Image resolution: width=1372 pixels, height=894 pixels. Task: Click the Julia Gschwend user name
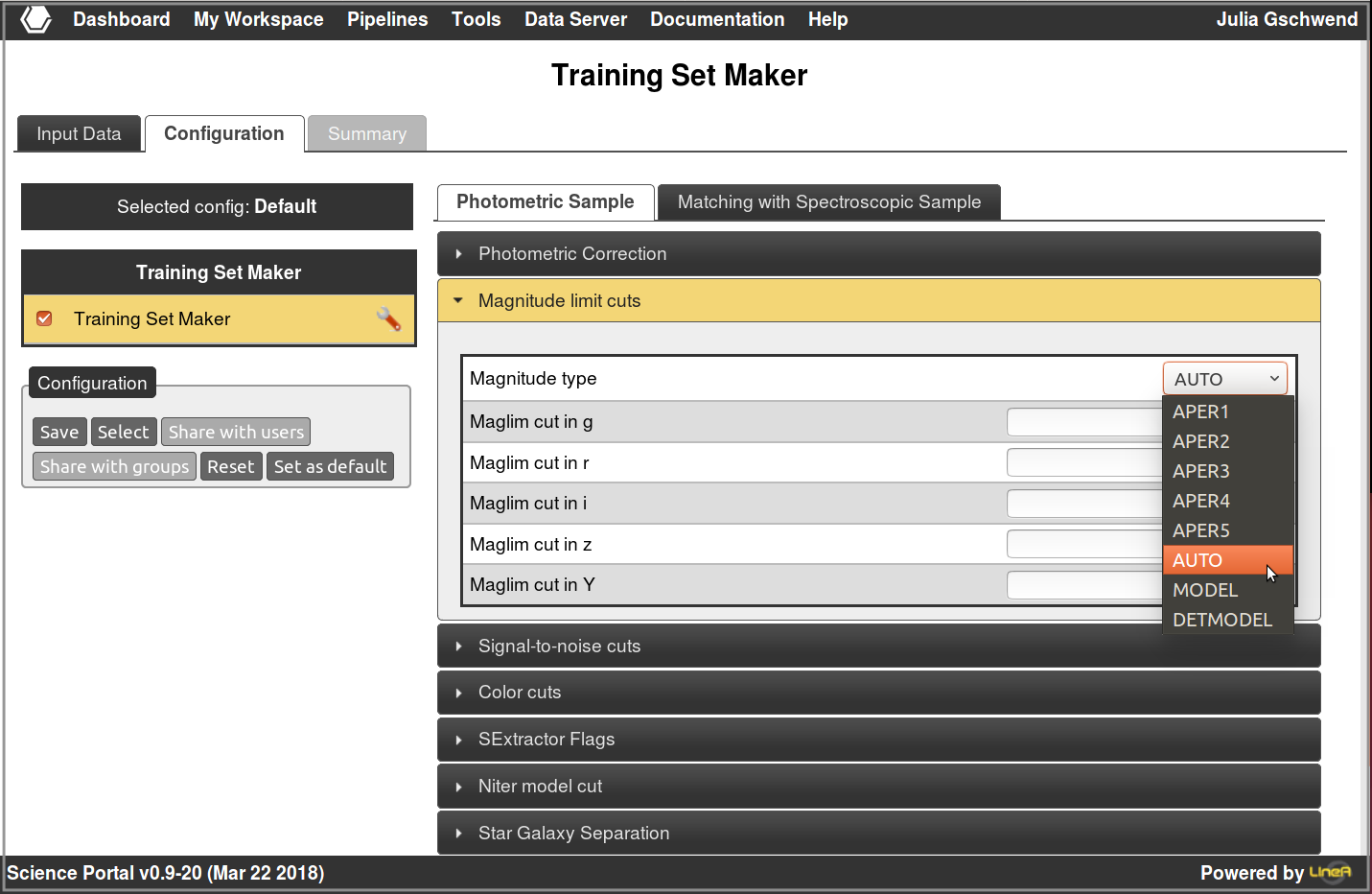1287,19
